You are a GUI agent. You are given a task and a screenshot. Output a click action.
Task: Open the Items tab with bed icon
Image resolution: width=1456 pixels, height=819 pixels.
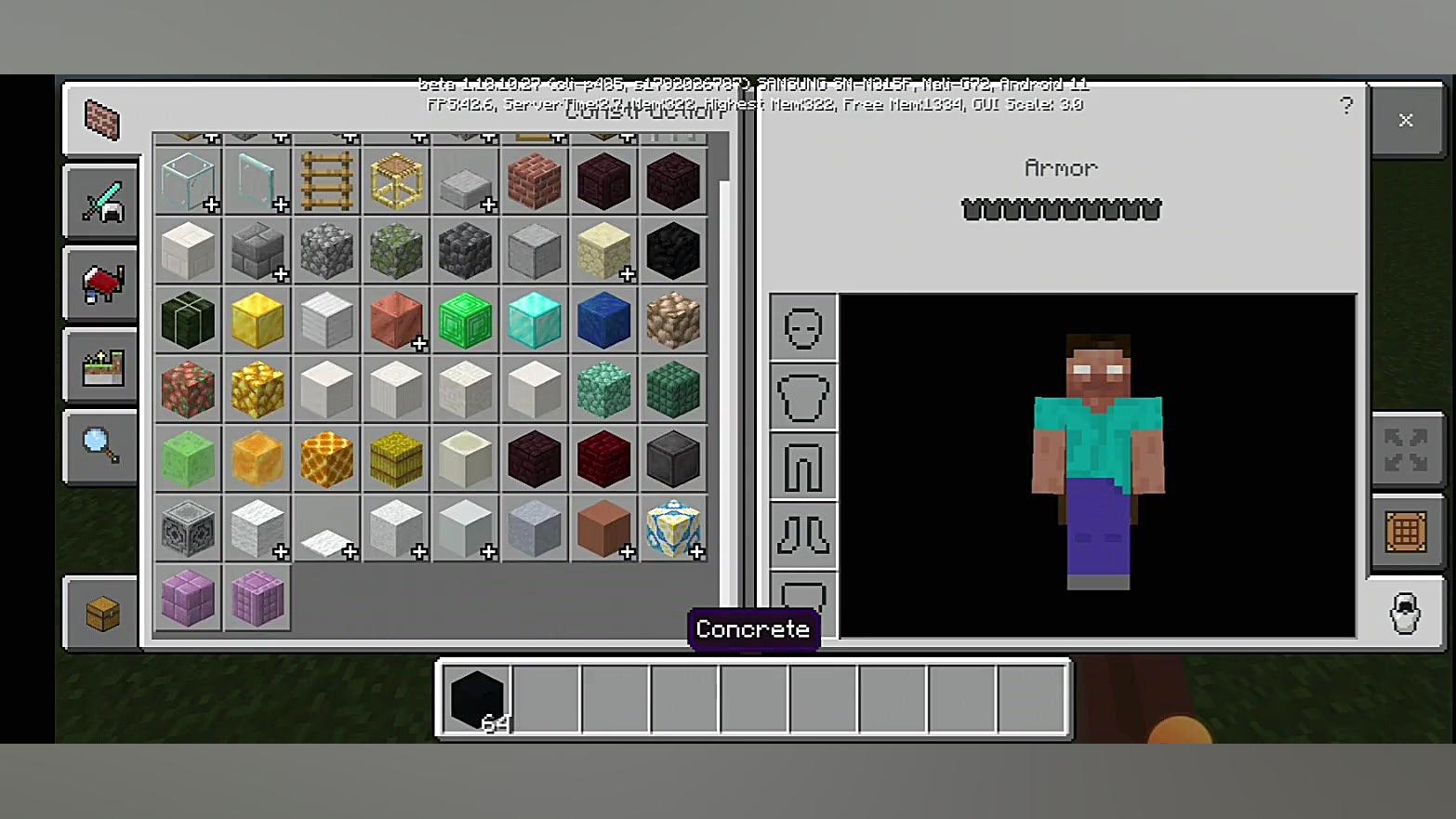coord(102,284)
